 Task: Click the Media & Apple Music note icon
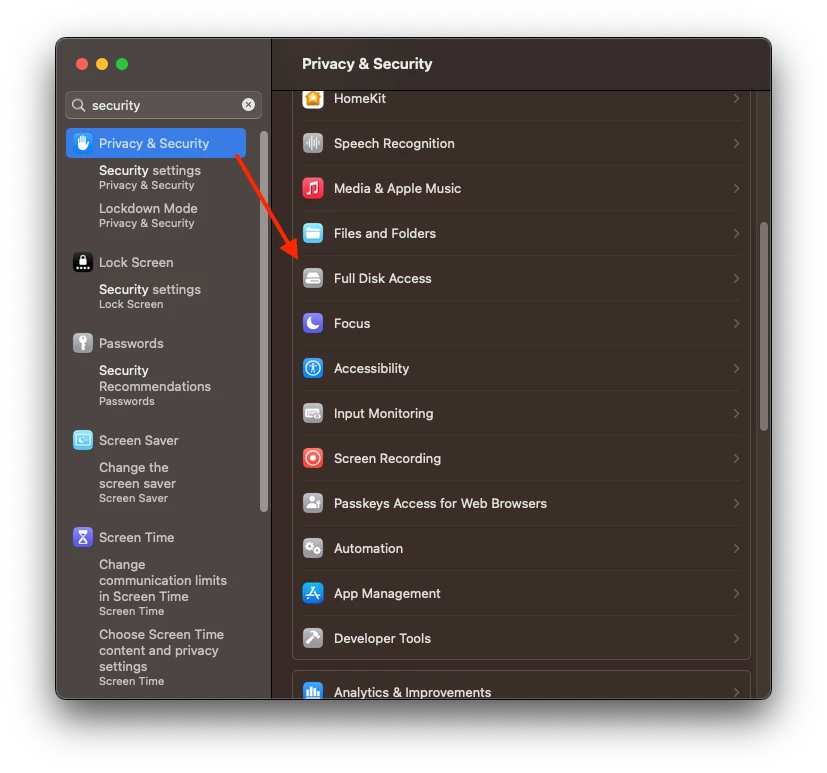pos(313,188)
